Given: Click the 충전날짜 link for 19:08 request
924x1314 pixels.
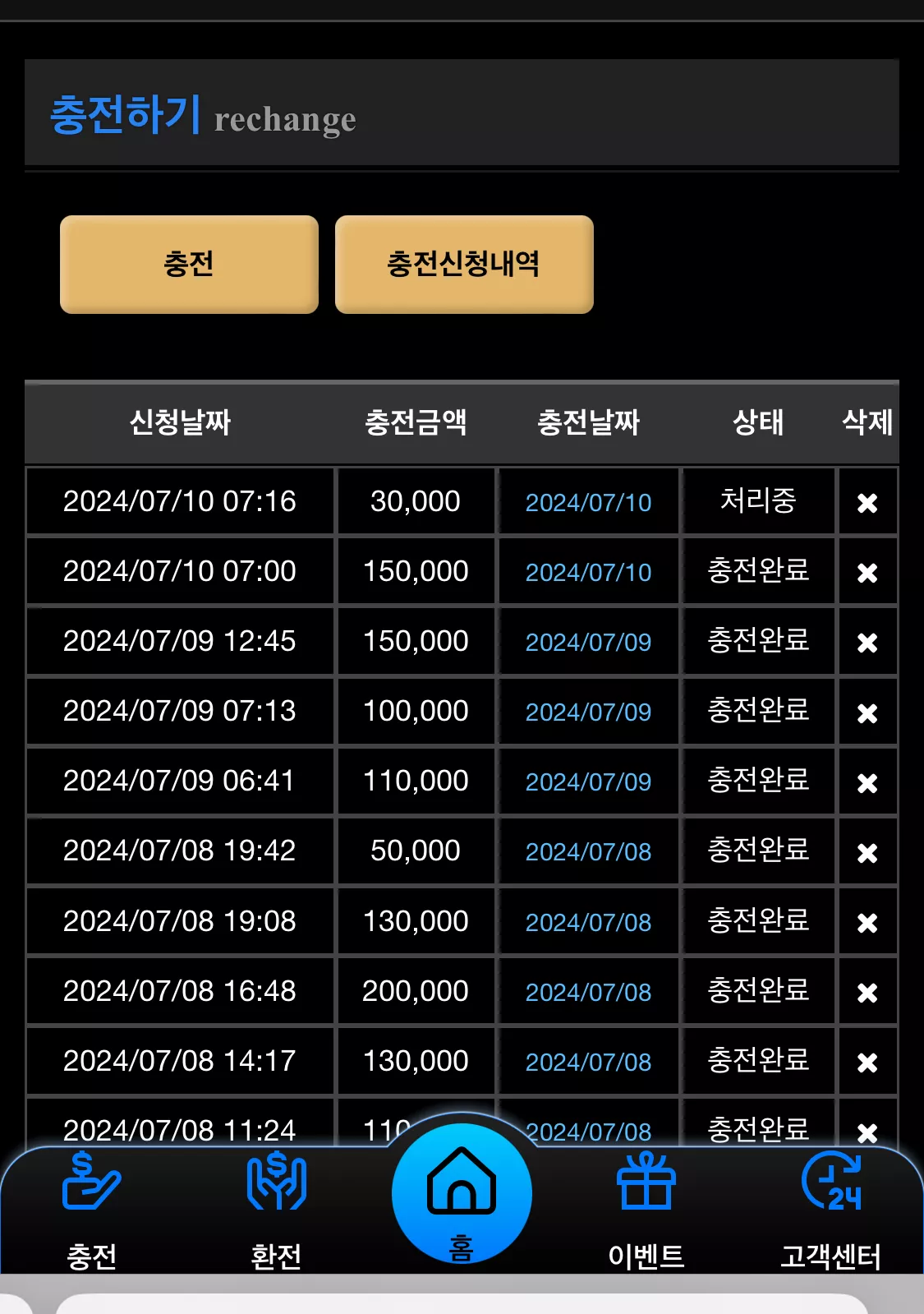Looking at the screenshot, I should click(x=588, y=922).
